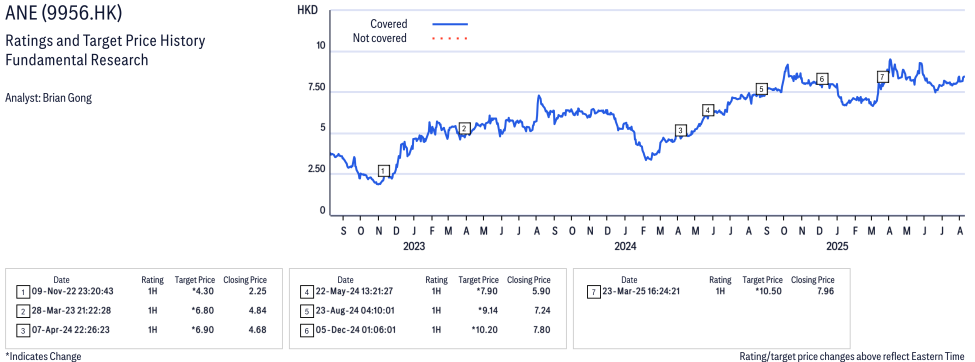Screen dimensions: 975x362
Task: Click target price *10.50
Action: [x=769, y=291]
